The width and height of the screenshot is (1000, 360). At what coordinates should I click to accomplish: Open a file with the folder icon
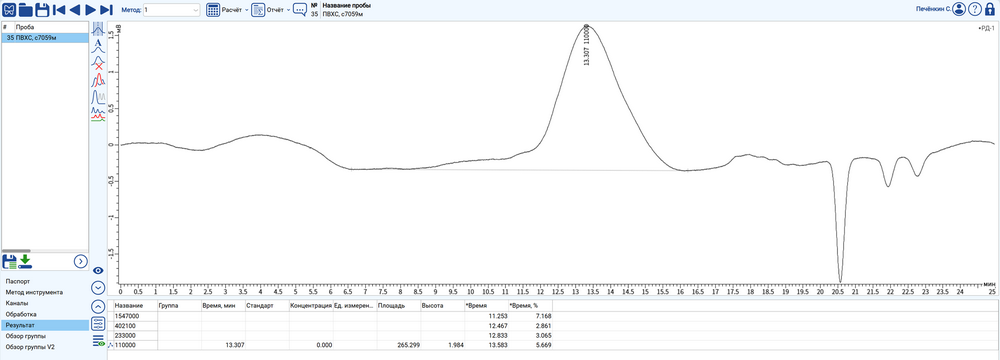(x=26, y=9)
